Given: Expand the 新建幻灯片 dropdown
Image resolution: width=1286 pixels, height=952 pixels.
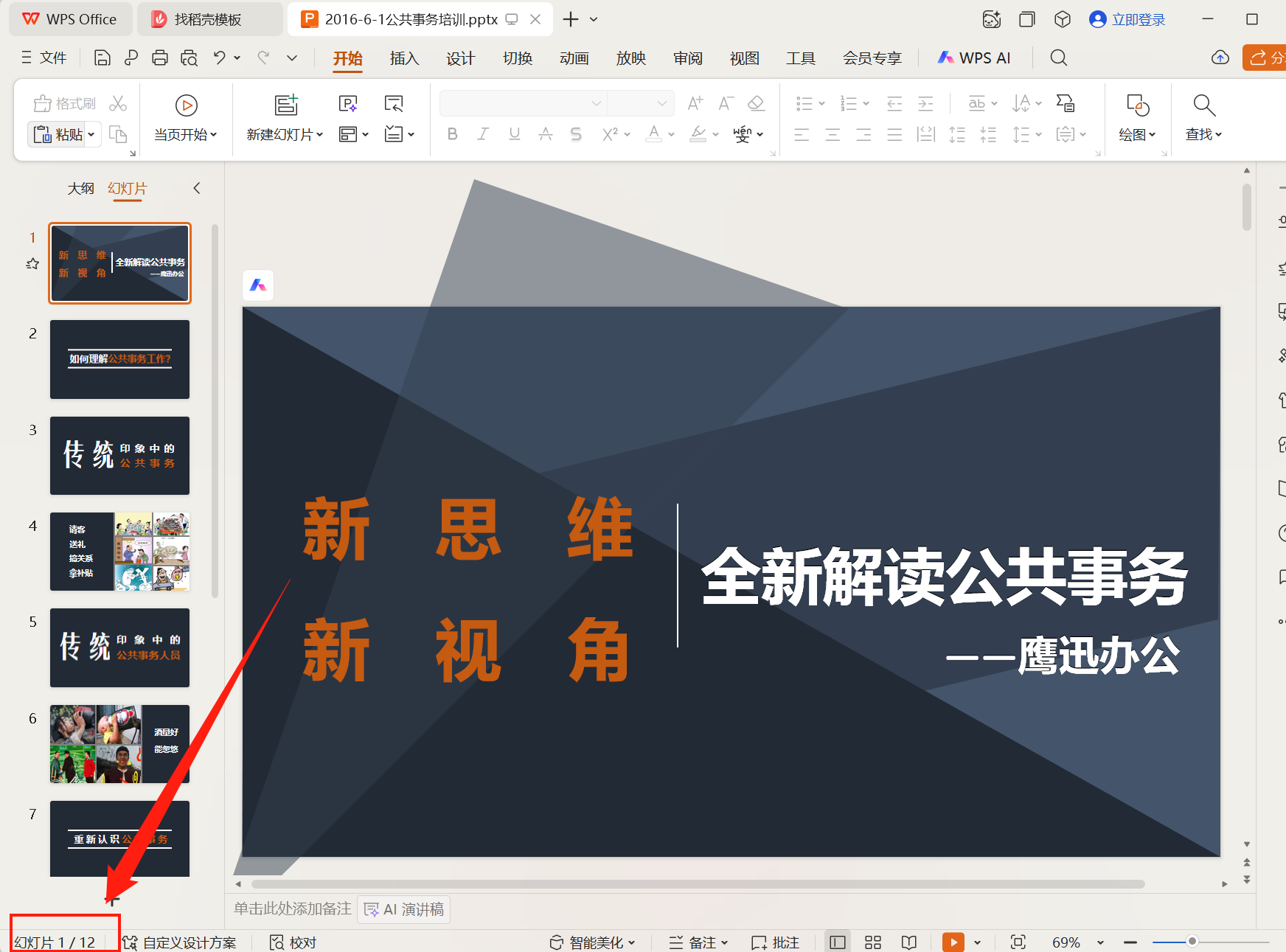Looking at the screenshot, I should tap(319, 135).
